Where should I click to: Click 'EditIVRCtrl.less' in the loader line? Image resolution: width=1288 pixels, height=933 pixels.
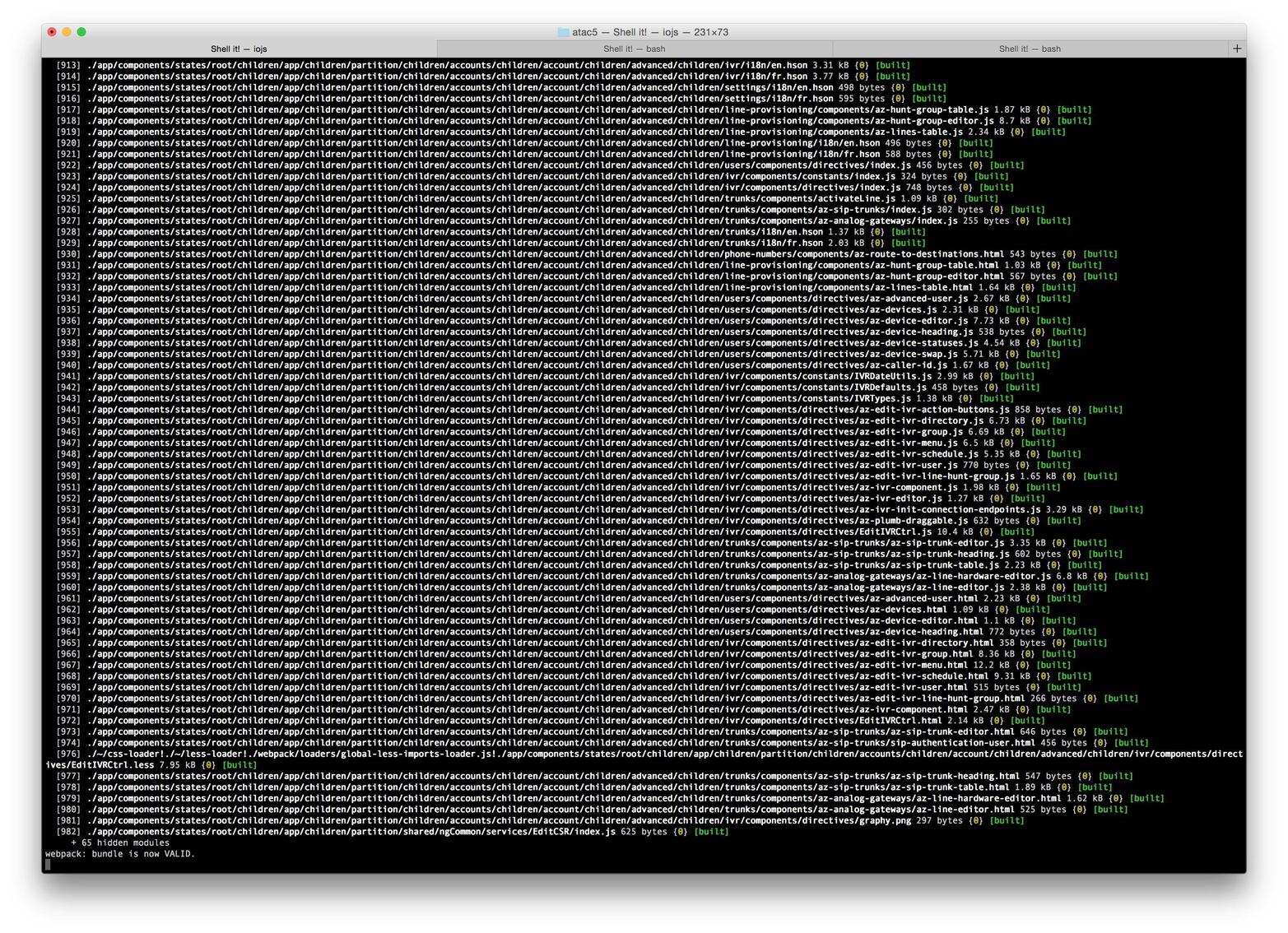pos(111,764)
